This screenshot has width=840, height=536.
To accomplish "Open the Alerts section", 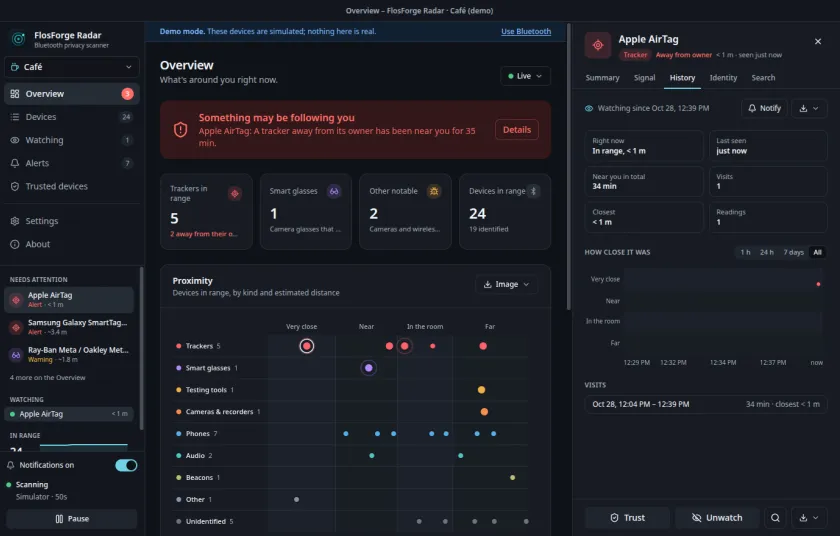I will [71, 163].
